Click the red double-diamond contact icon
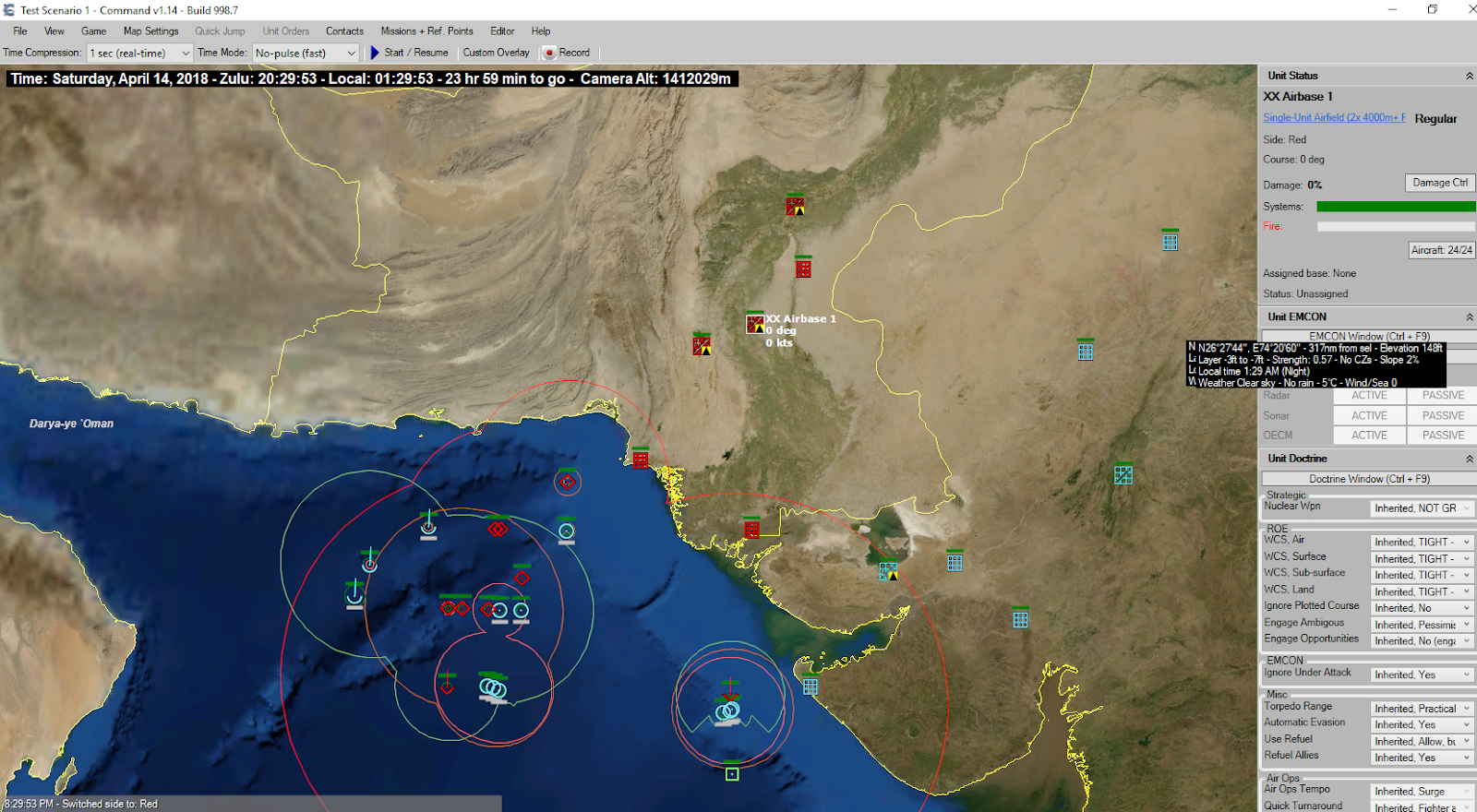Image resolution: width=1477 pixels, height=812 pixels. tap(498, 529)
